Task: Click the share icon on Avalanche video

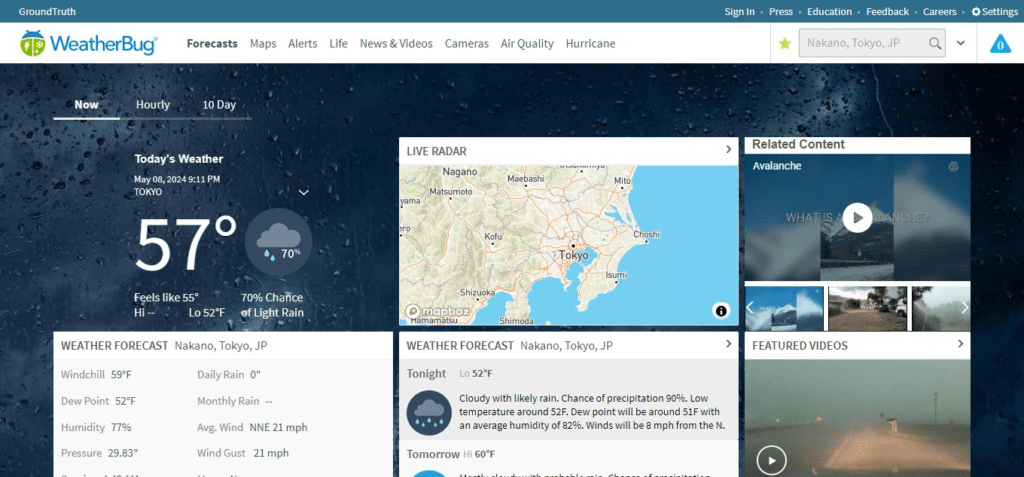Action: 953,167
